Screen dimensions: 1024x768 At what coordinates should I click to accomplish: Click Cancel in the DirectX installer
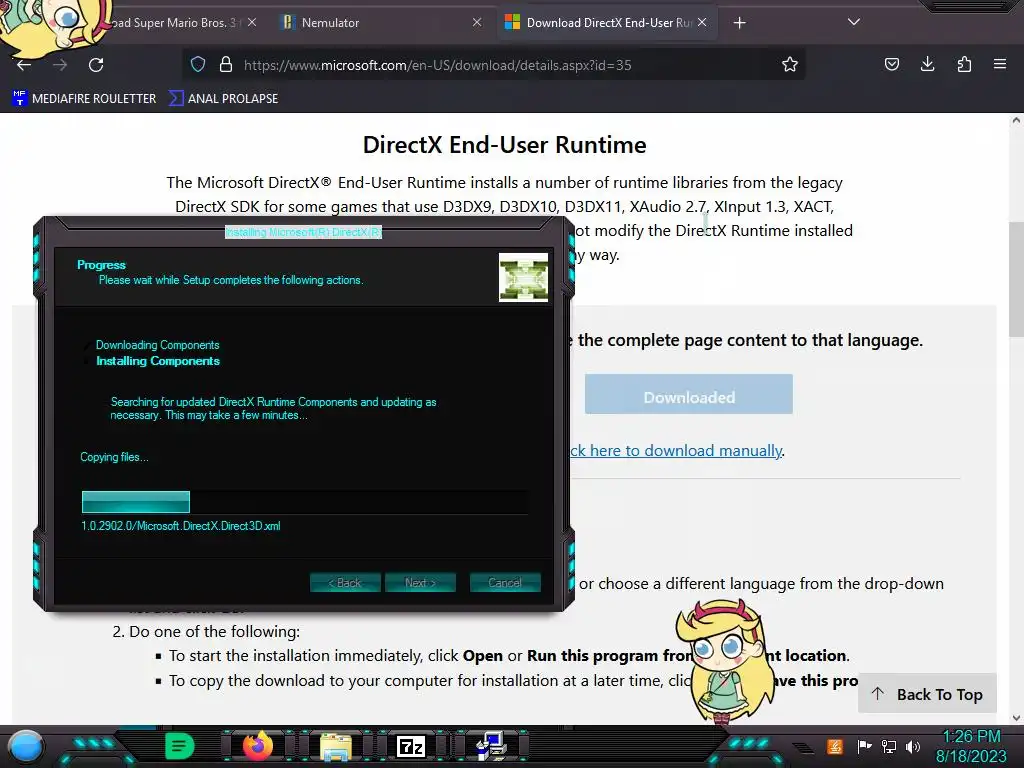(505, 583)
